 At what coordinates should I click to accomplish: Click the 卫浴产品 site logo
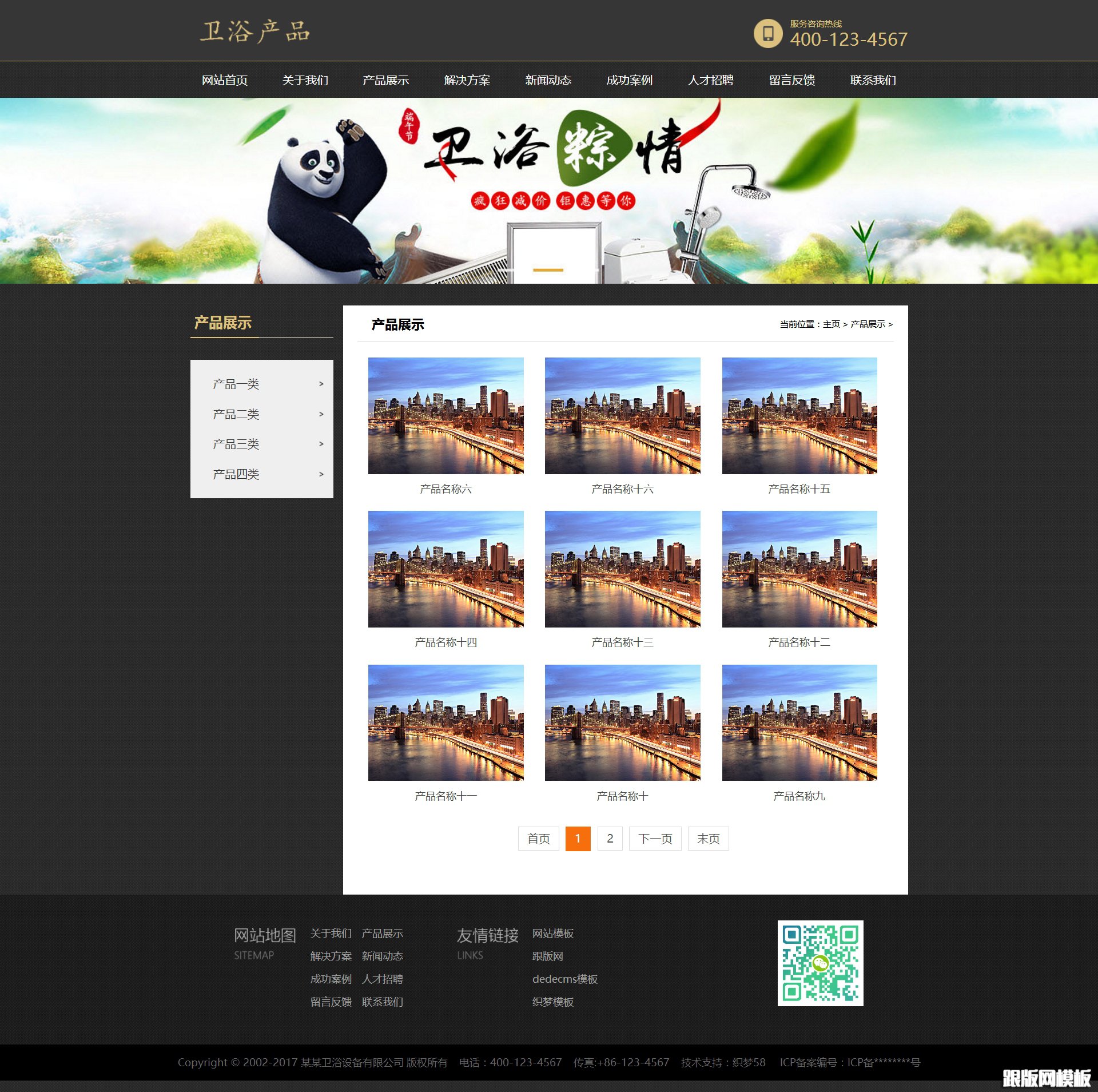coord(255,31)
